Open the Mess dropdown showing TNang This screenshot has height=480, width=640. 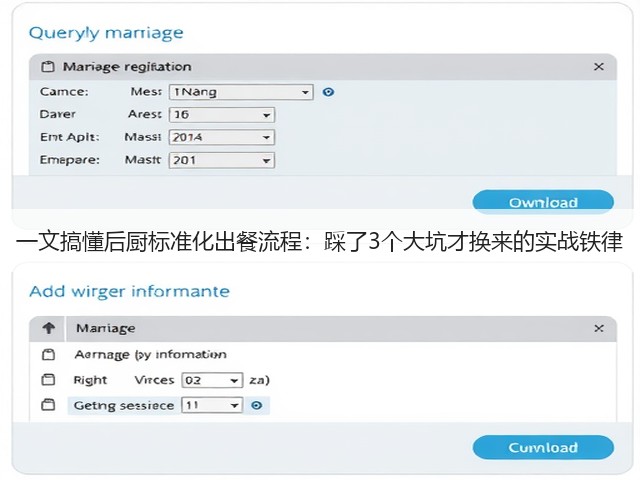tap(241, 92)
